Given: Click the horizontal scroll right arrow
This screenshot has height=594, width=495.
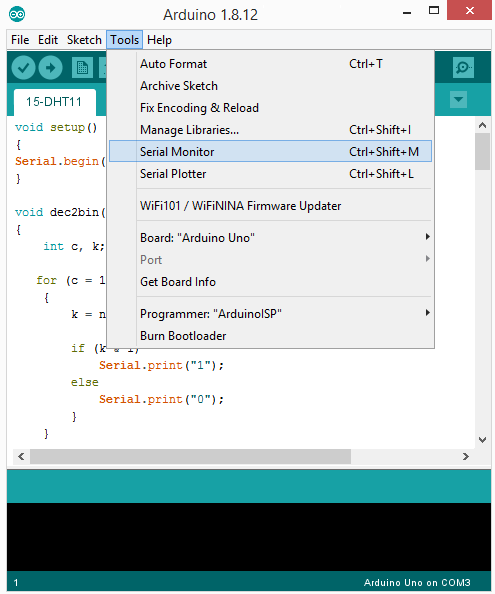Looking at the screenshot, I should (466, 456).
